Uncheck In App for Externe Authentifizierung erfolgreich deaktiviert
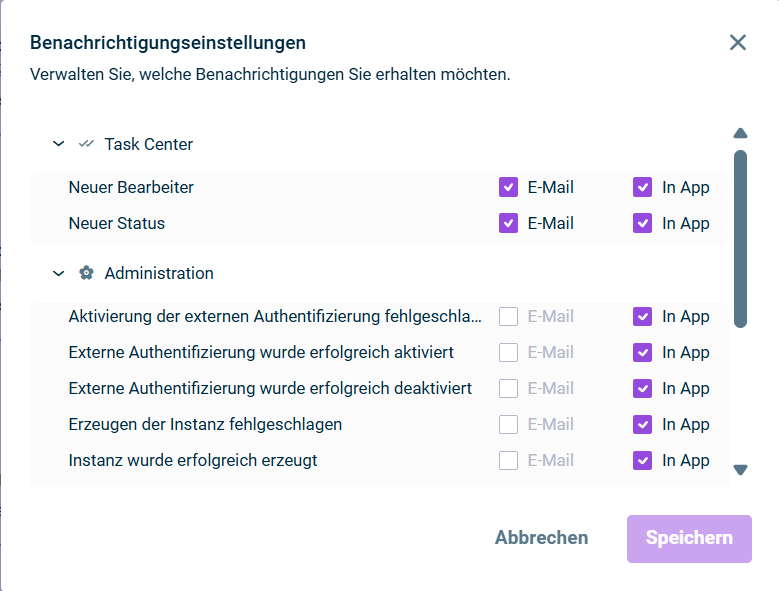 tap(642, 388)
